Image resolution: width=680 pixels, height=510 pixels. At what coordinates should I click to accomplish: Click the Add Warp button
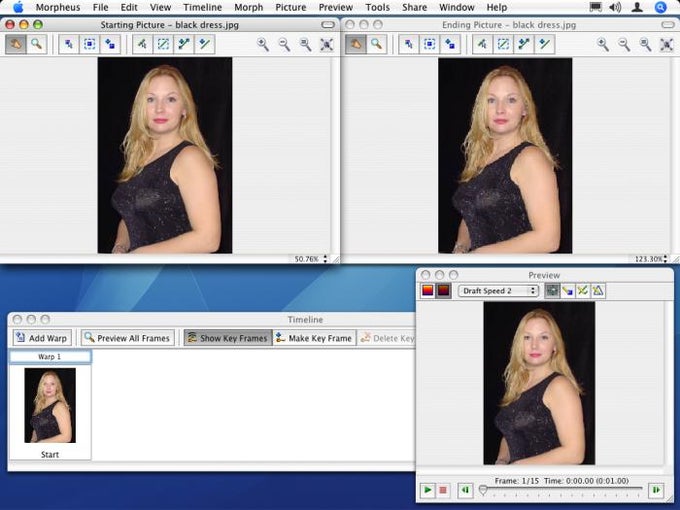point(42,338)
